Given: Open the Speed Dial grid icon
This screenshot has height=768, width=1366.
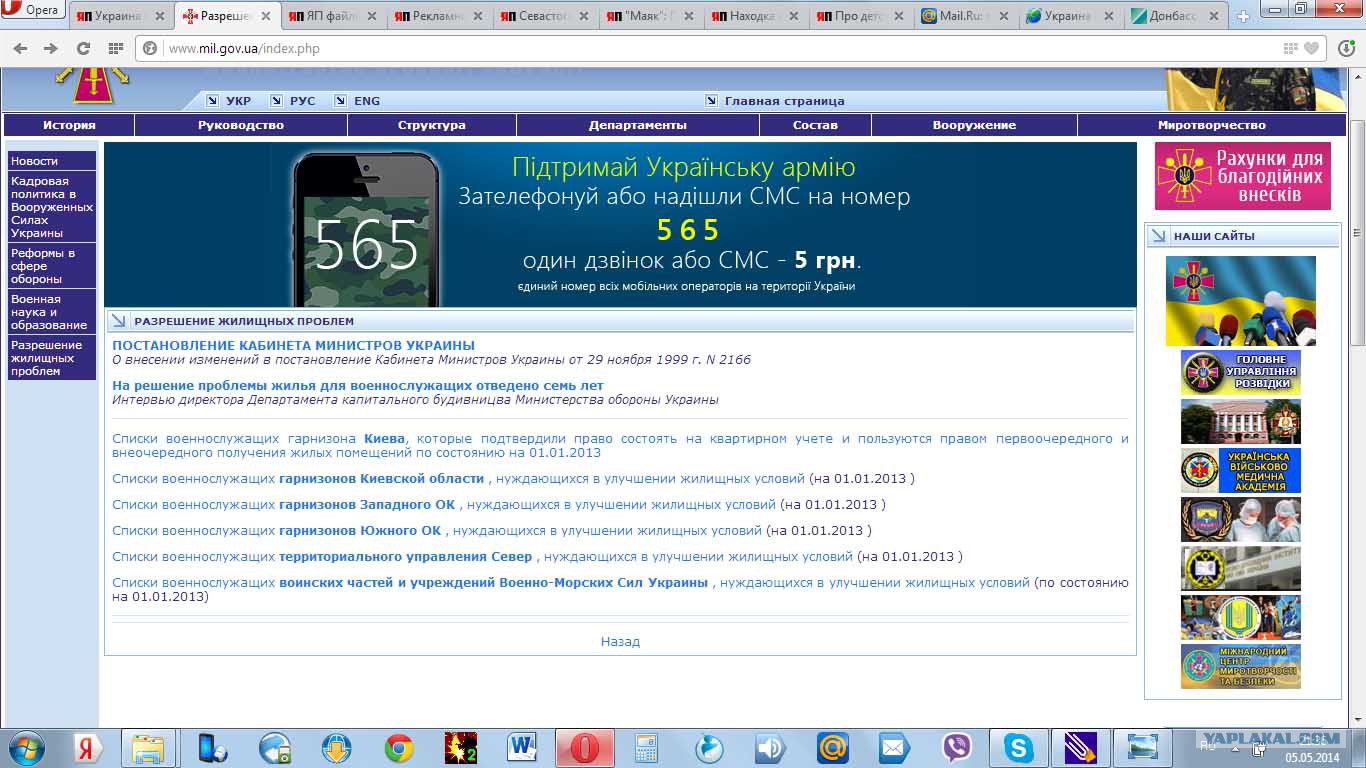Looking at the screenshot, I should coord(115,48).
